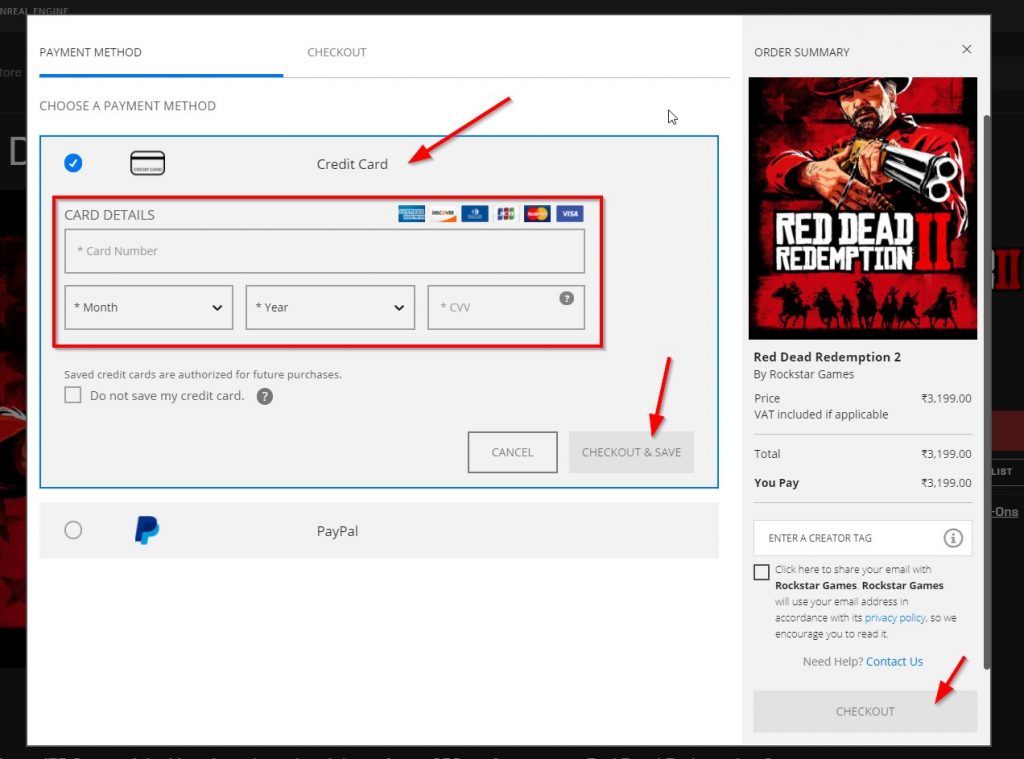The height and width of the screenshot is (759, 1024).
Task: Click the American Express card logo
Action: pos(411,214)
